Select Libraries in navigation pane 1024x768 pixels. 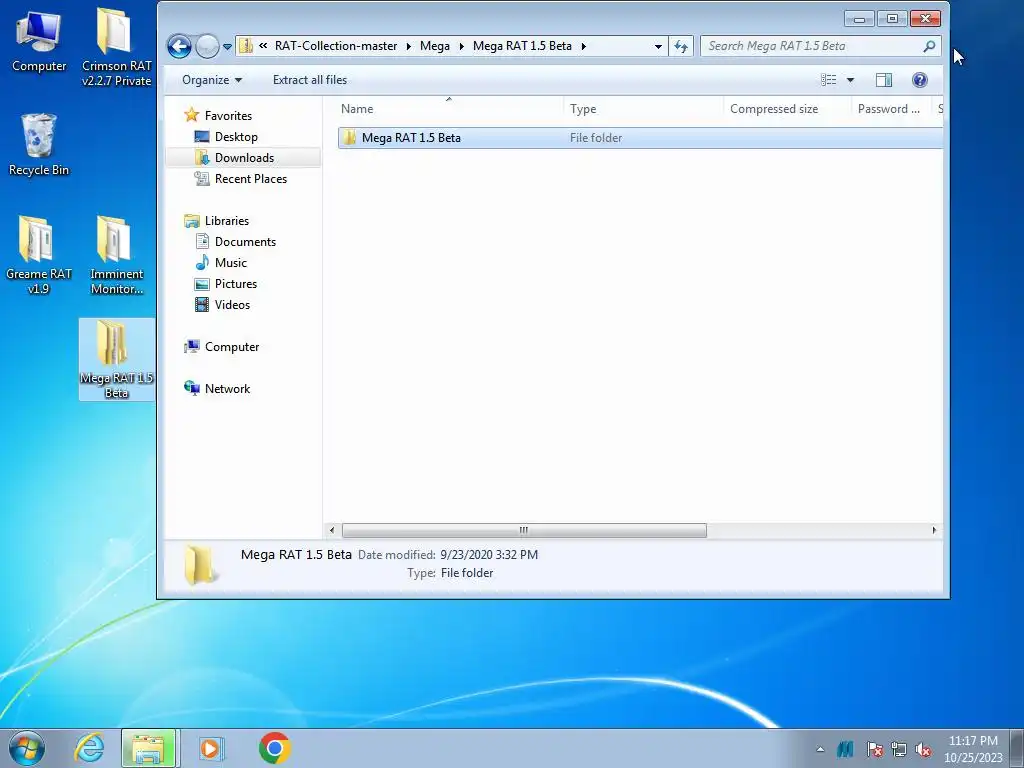coord(226,221)
